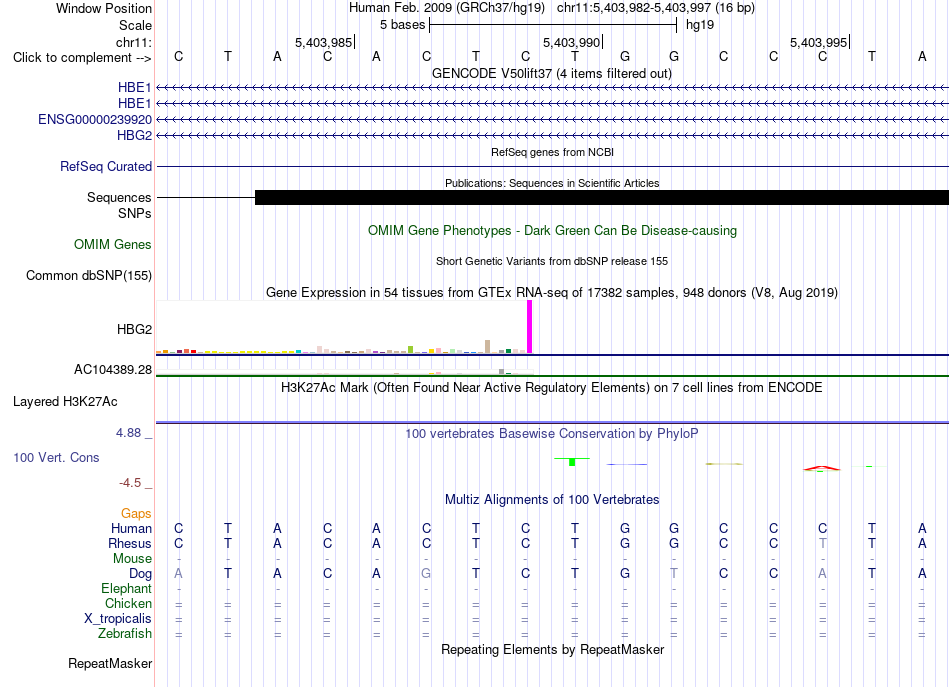Image resolution: width=950 pixels, height=687 pixels.
Task: Click the RepeatMasker track label
Action: click(110, 664)
